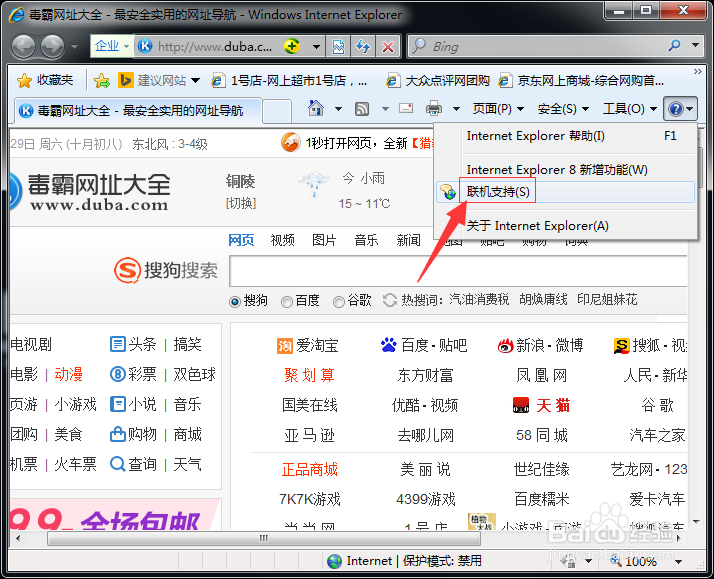Viewport: 714px width, 579px height.
Task: Click the globe icon beside 联机支持
Action: pyautogui.click(x=448, y=192)
